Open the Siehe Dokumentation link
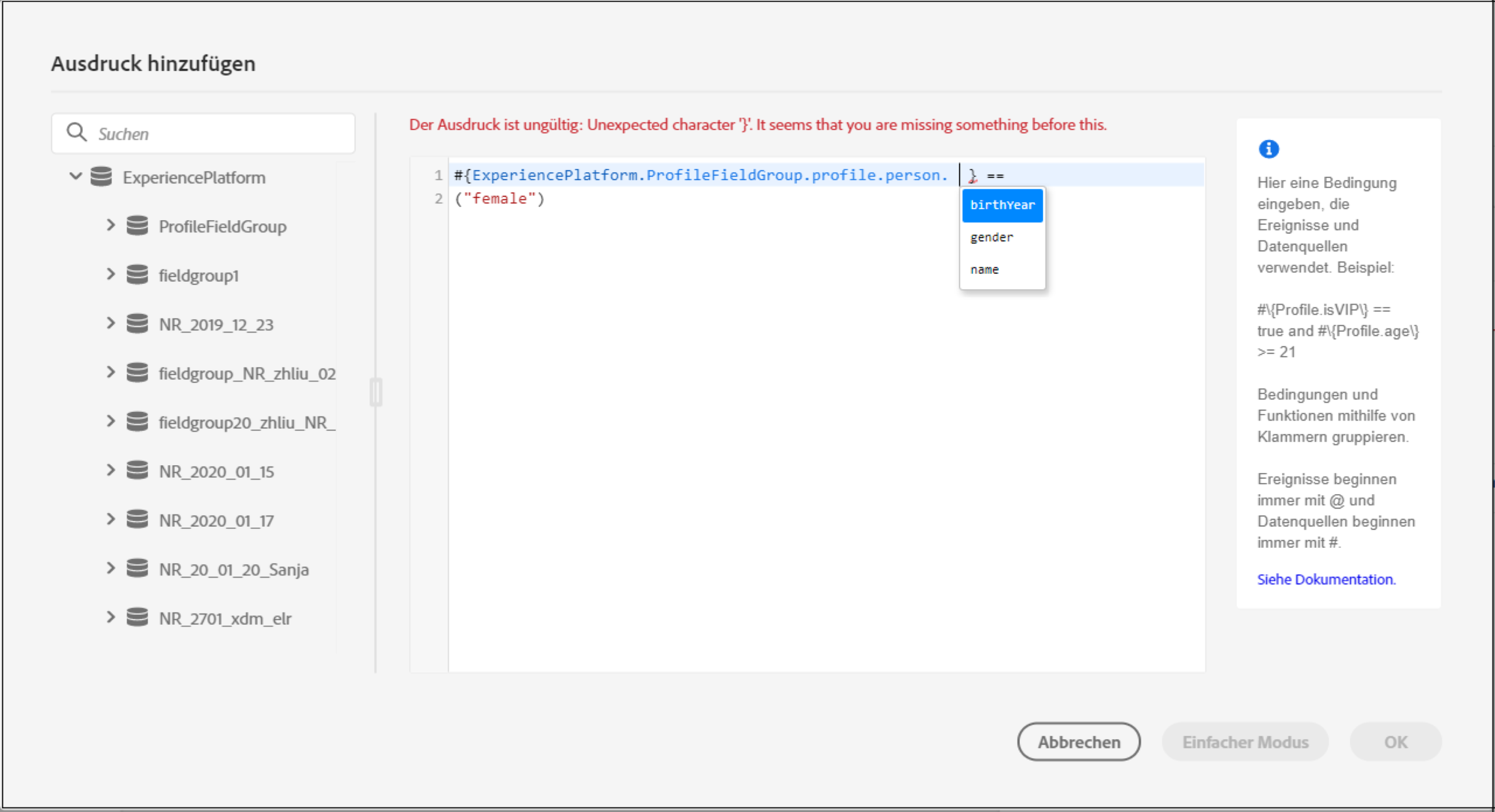Screen dimensions: 1495x812 pos(1326,579)
